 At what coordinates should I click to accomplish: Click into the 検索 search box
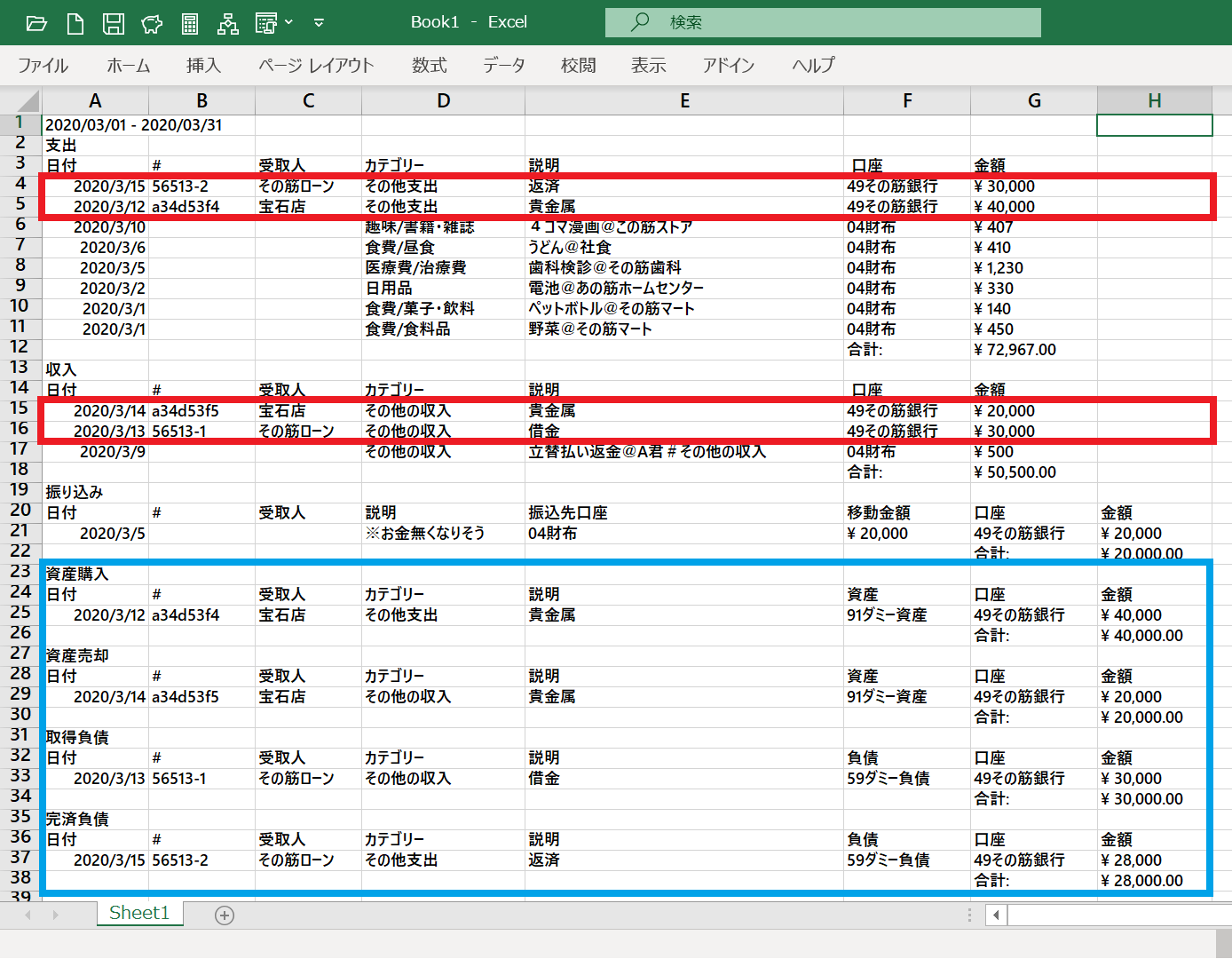pos(823,22)
